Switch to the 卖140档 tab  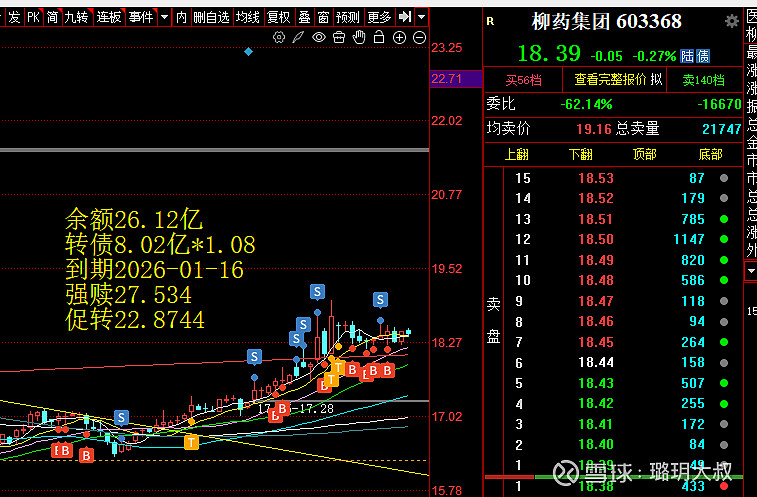[x=703, y=80]
